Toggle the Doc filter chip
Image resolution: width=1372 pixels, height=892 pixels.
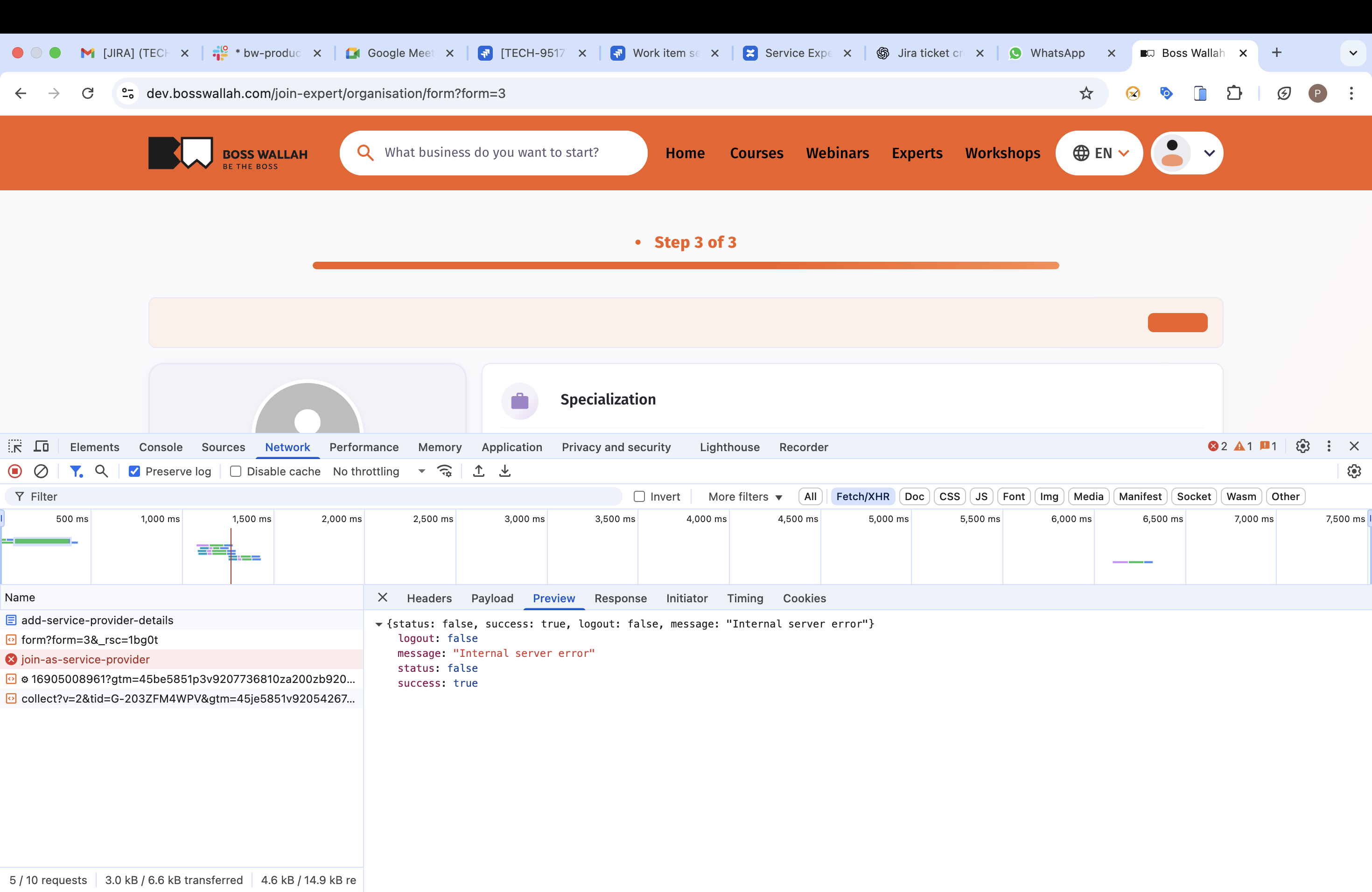(914, 497)
